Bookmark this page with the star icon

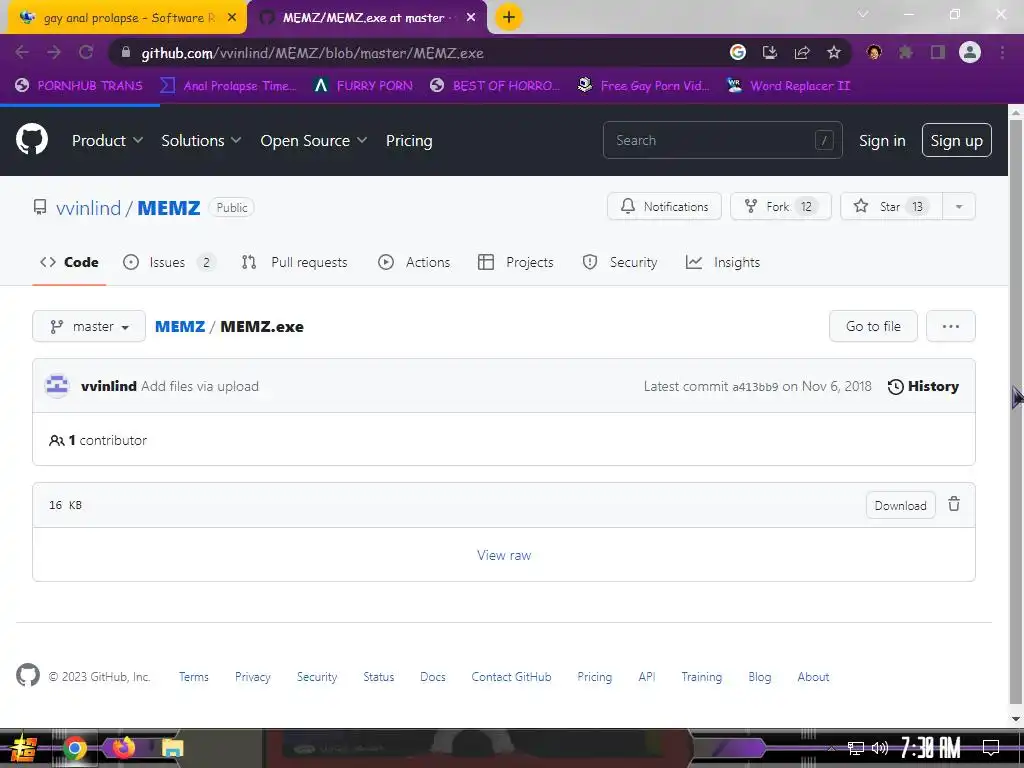833,52
